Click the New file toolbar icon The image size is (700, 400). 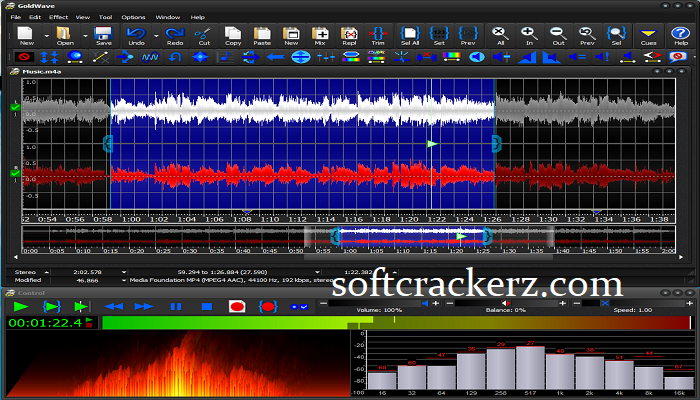(x=26, y=36)
